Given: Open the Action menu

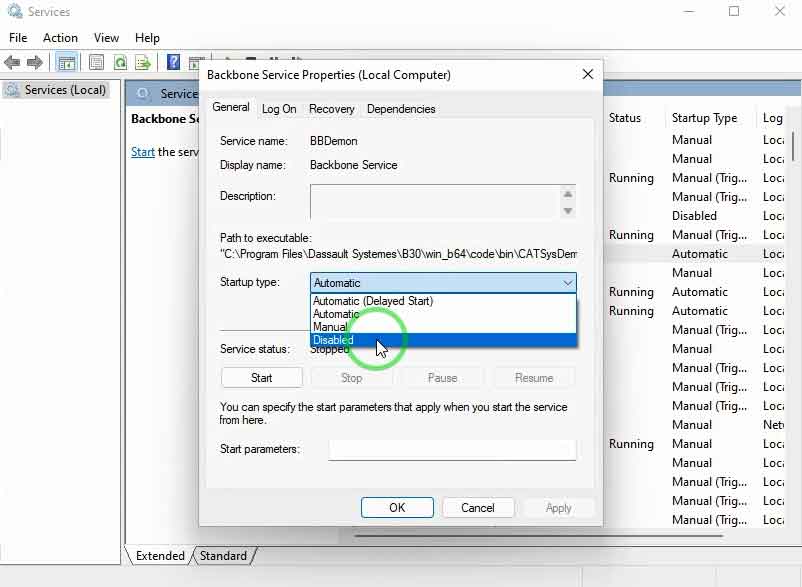Looking at the screenshot, I should click(60, 37).
